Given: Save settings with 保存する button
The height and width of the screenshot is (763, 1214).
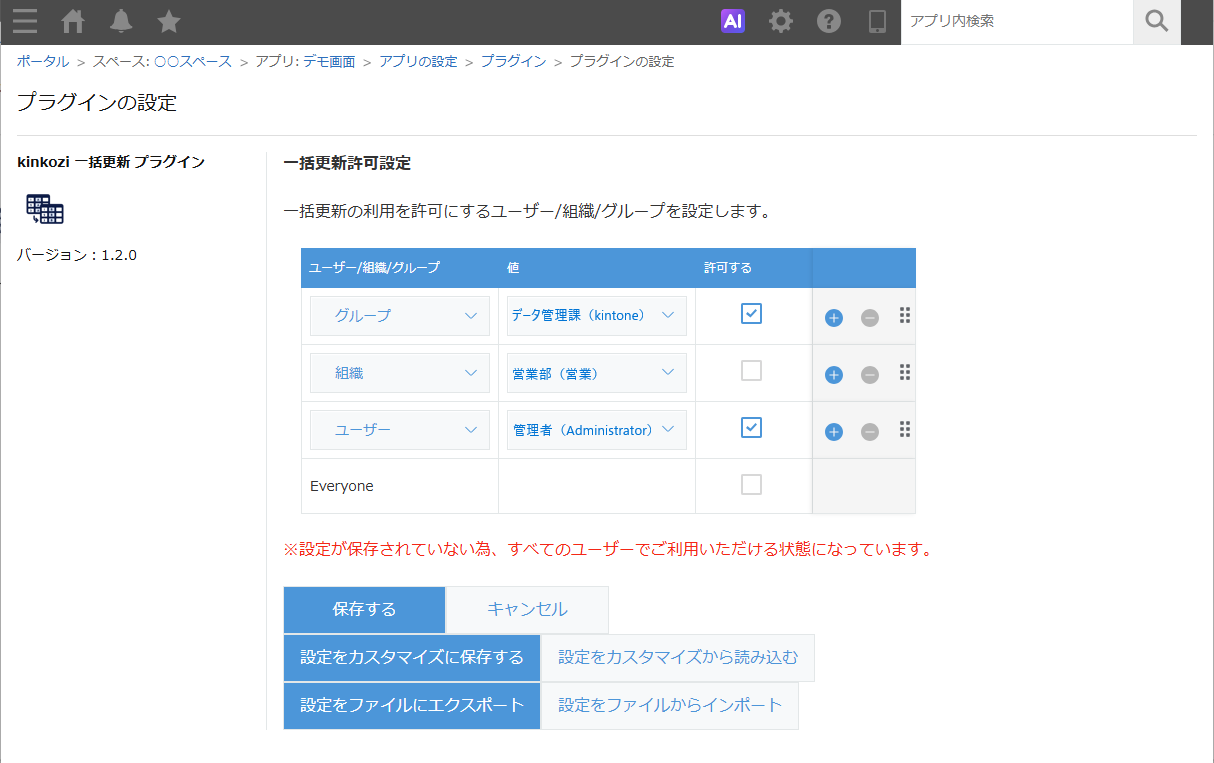Looking at the screenshot, I should point(364,609).
